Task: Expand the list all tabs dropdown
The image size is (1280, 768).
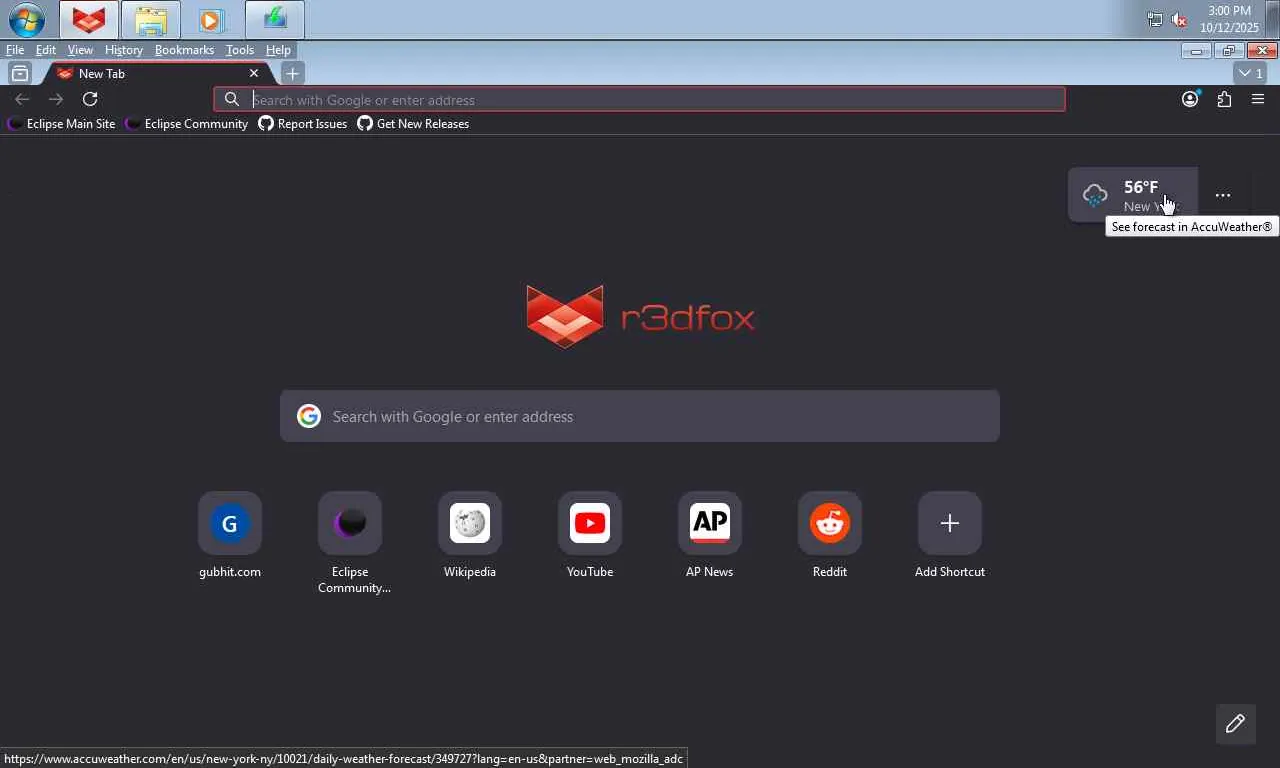Action: (1251, 73)
